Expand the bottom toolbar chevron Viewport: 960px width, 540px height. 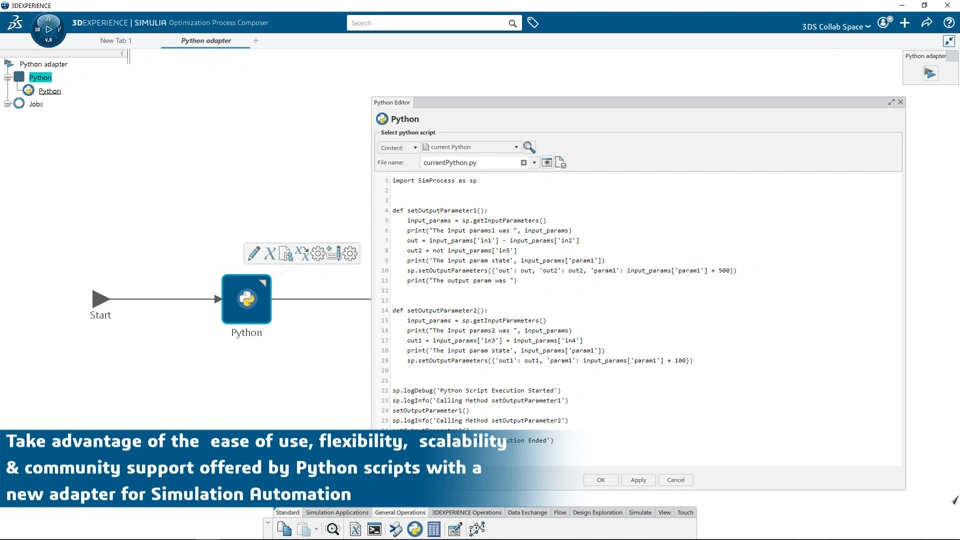pos(268,524)
